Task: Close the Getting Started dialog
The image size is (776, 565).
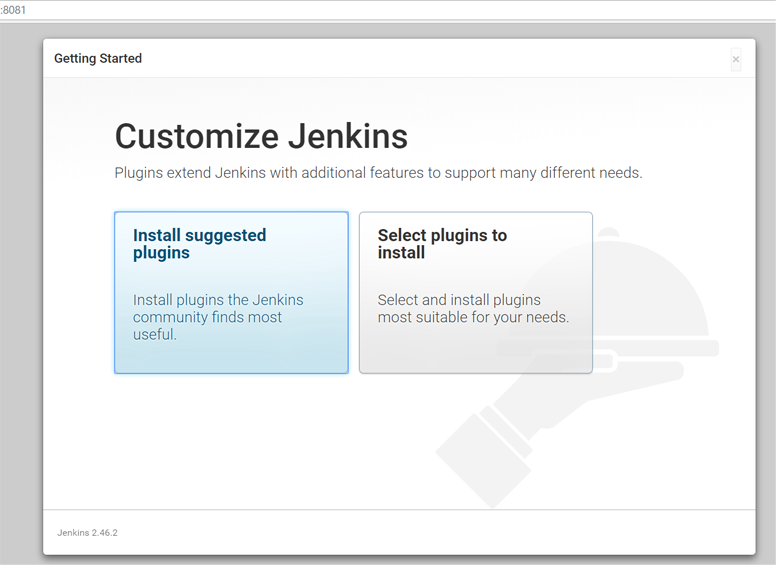Action: (x=736, y=59)
